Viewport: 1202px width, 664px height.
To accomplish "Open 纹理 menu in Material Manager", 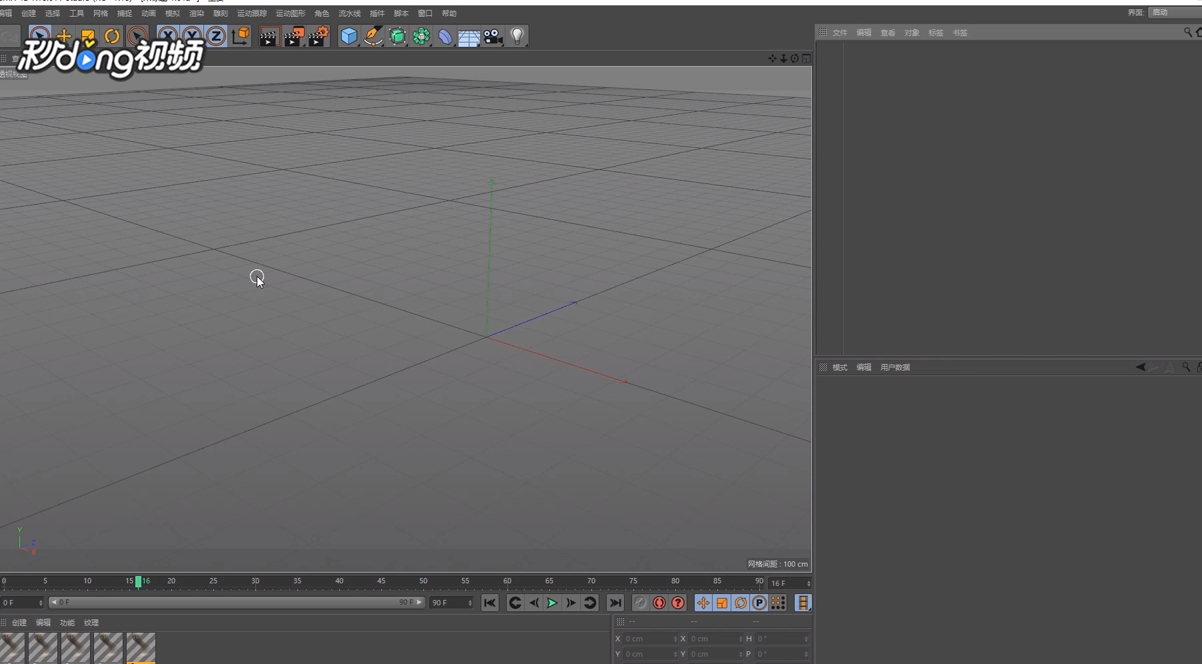I will (91, 623).
